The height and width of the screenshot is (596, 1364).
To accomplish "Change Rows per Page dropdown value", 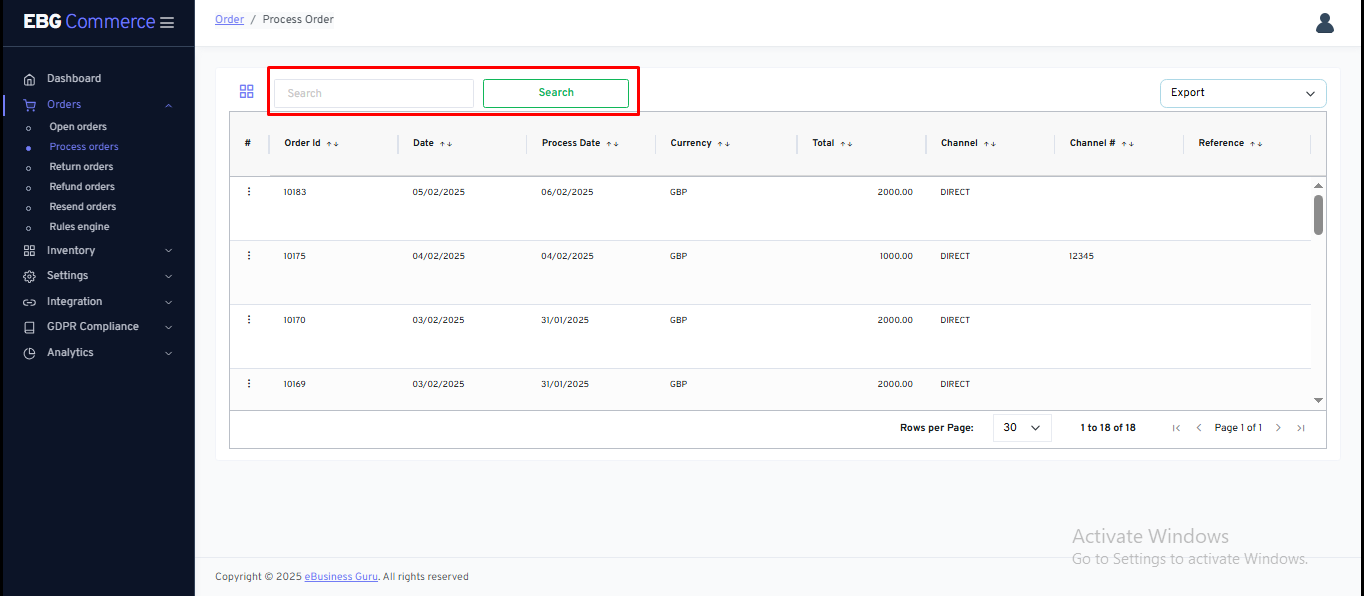I will (x=1021, y=428).
